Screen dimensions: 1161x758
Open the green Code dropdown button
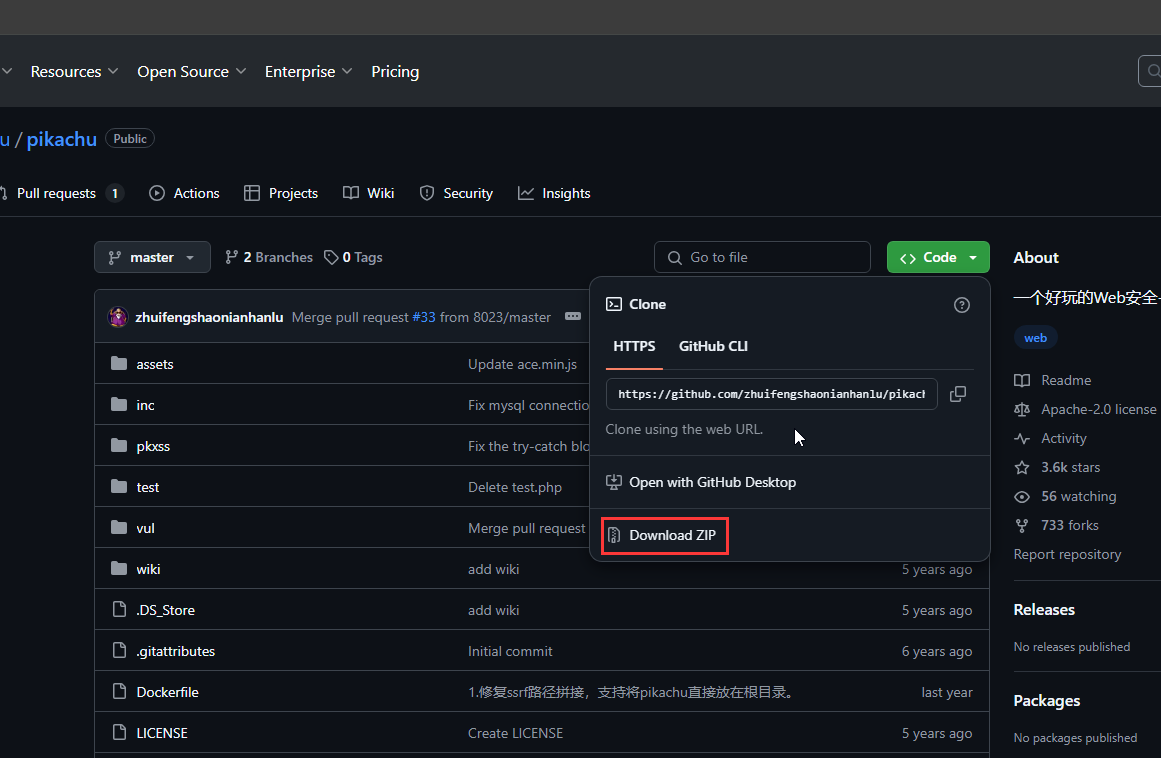[938, 257]
